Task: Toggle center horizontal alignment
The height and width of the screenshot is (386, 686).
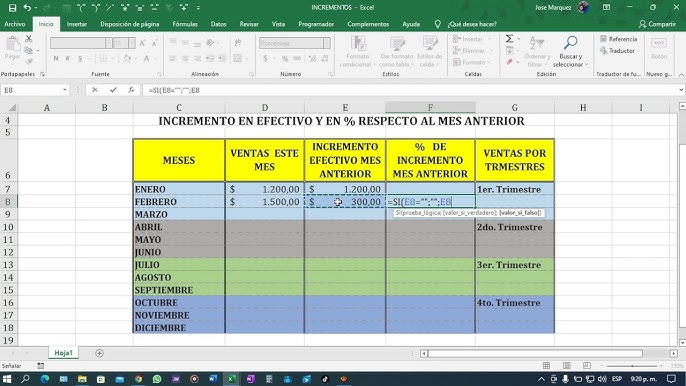Action: click(185, 58)
